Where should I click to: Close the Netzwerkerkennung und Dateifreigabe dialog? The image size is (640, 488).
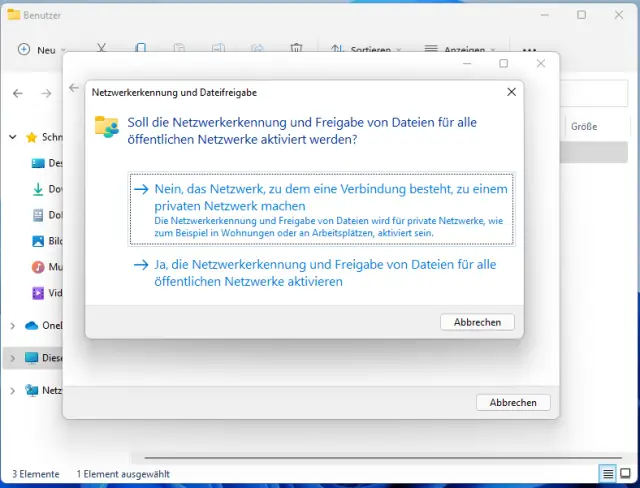(x=511, y=92)
